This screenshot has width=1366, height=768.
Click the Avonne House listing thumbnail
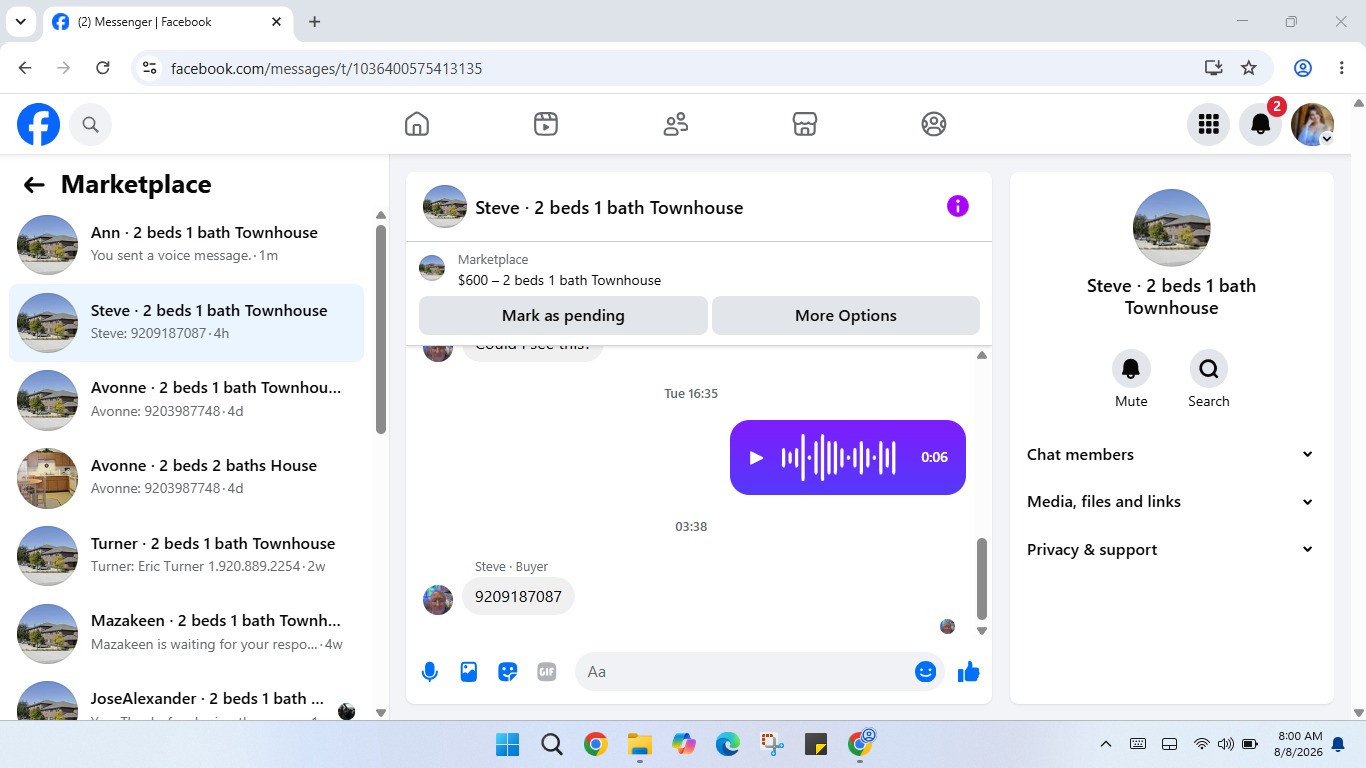(47, 478)
